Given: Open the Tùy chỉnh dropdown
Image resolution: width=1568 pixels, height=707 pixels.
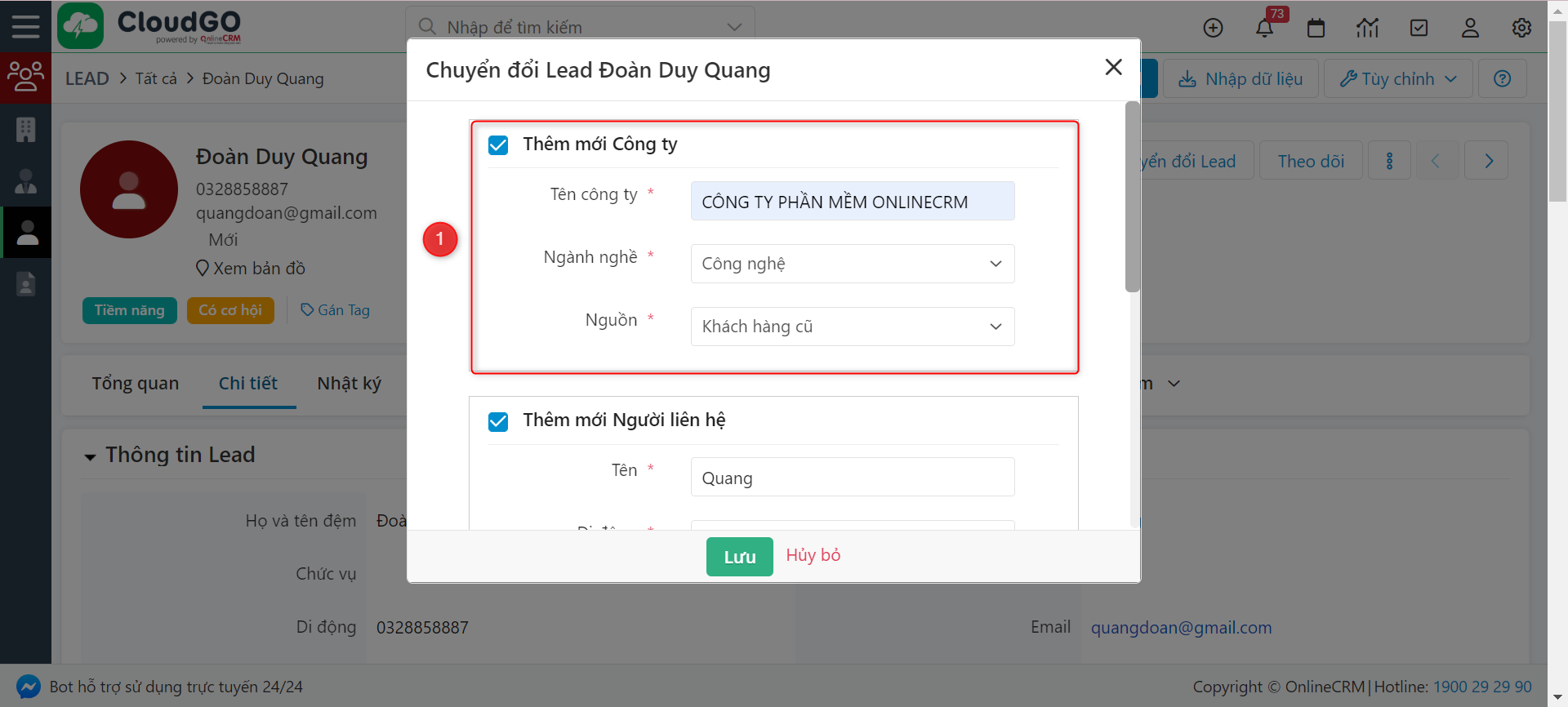Looking at the screenshot, I should (1397, 79).
